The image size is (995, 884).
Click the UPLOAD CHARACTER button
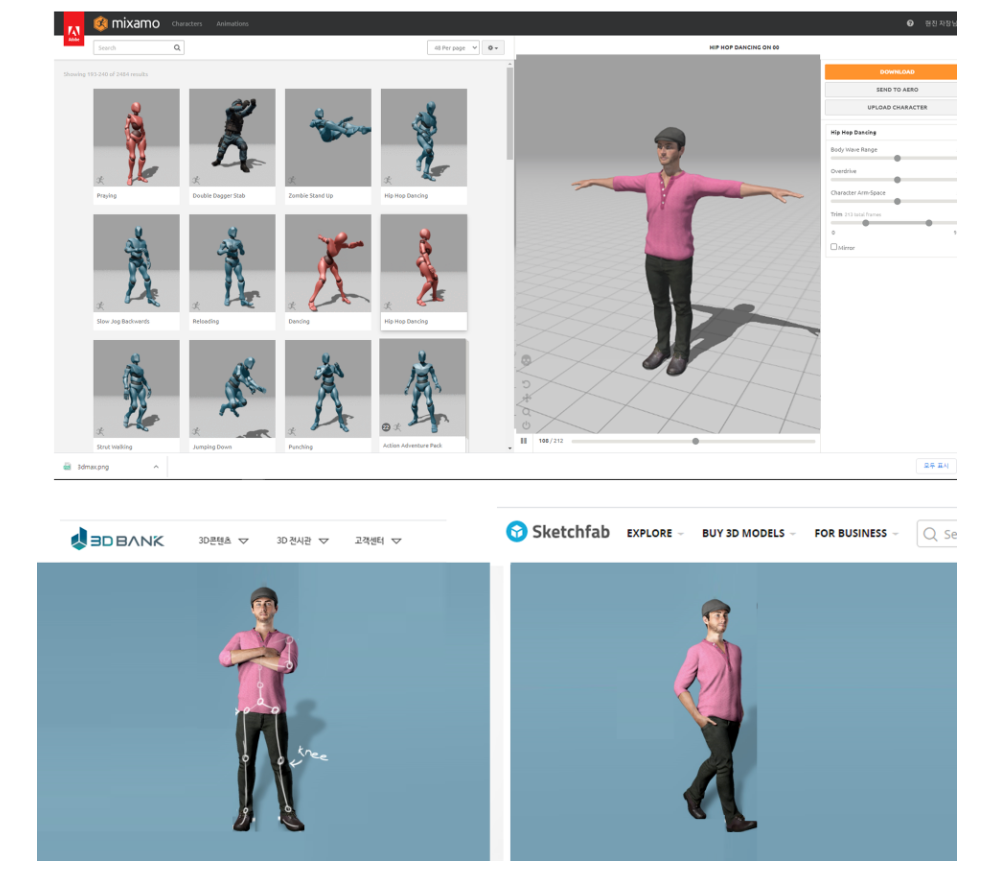pos(895,107)
